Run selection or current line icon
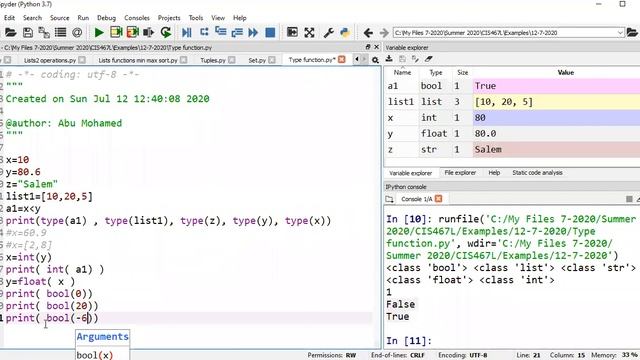This screenshot has height=360, width=640. (x=149, y=33)
